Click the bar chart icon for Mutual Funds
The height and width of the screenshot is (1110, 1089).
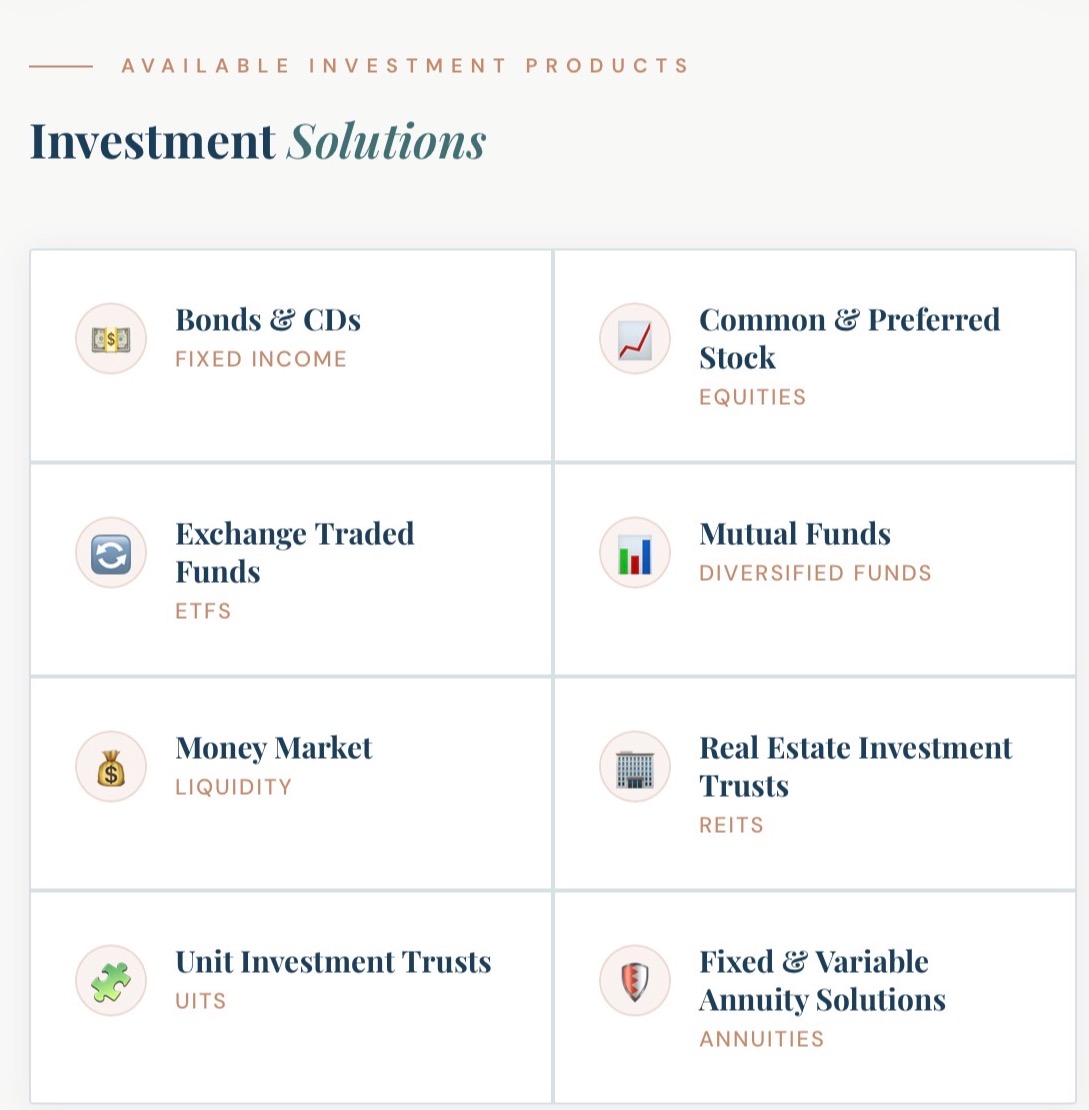(x=635, y=553)
